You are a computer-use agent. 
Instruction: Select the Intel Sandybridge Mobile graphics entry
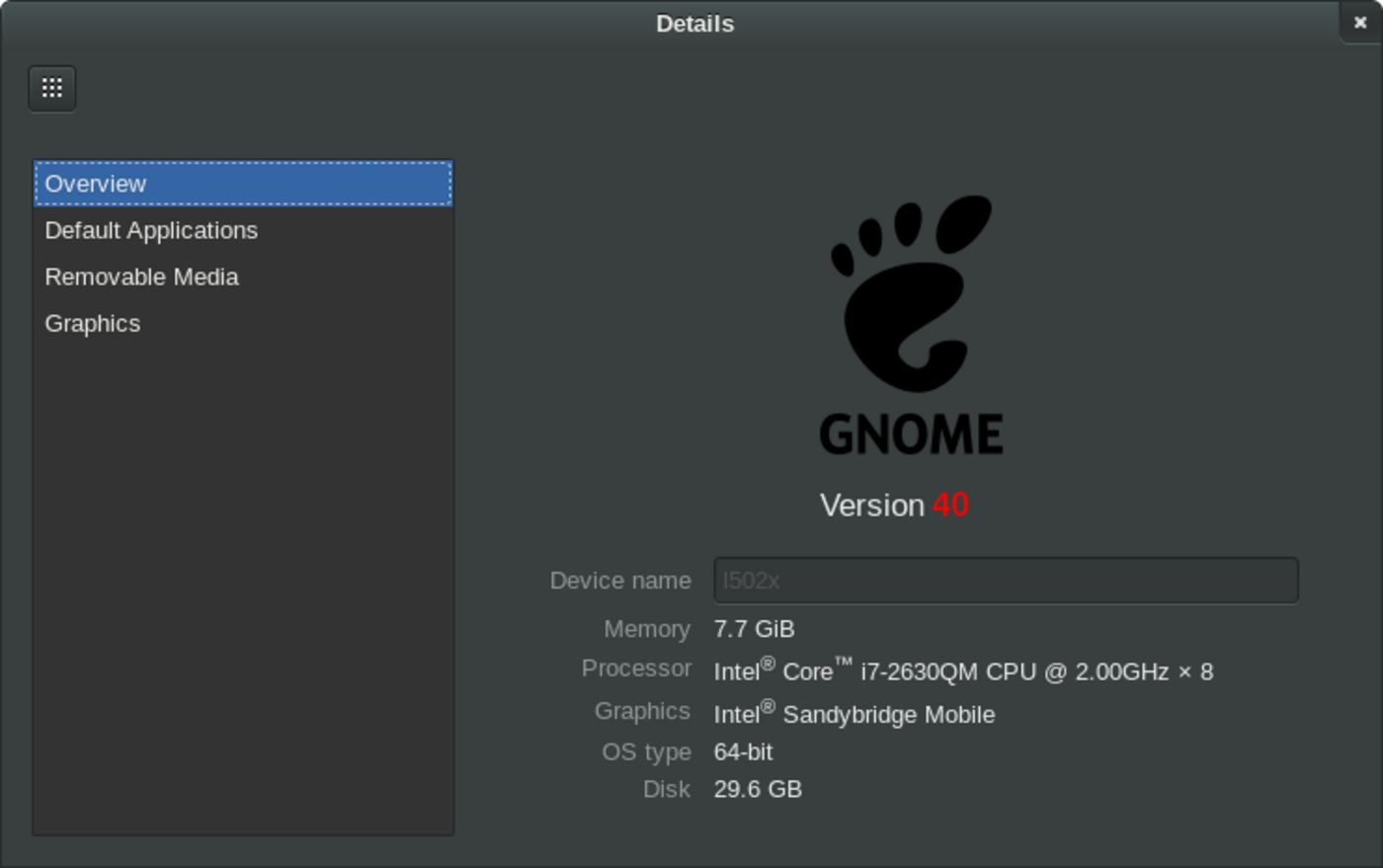[x=854, y=714]
